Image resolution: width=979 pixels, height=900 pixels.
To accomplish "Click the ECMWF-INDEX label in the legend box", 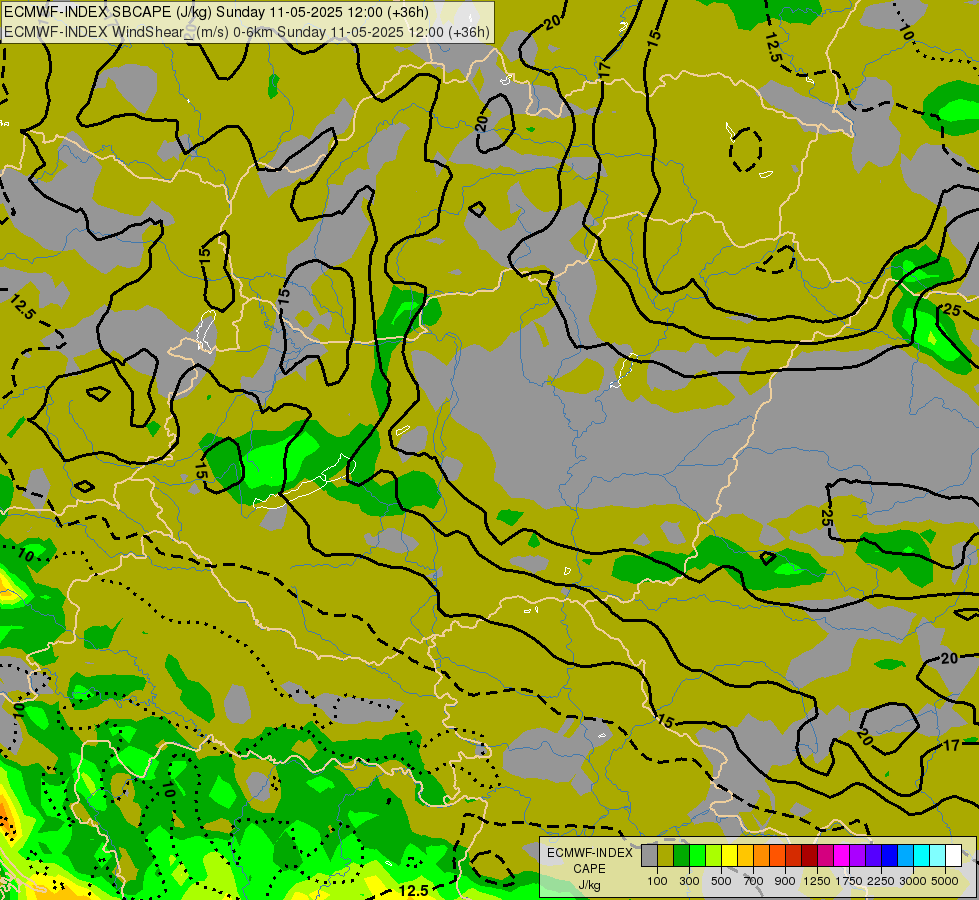I will pos(590,853).
